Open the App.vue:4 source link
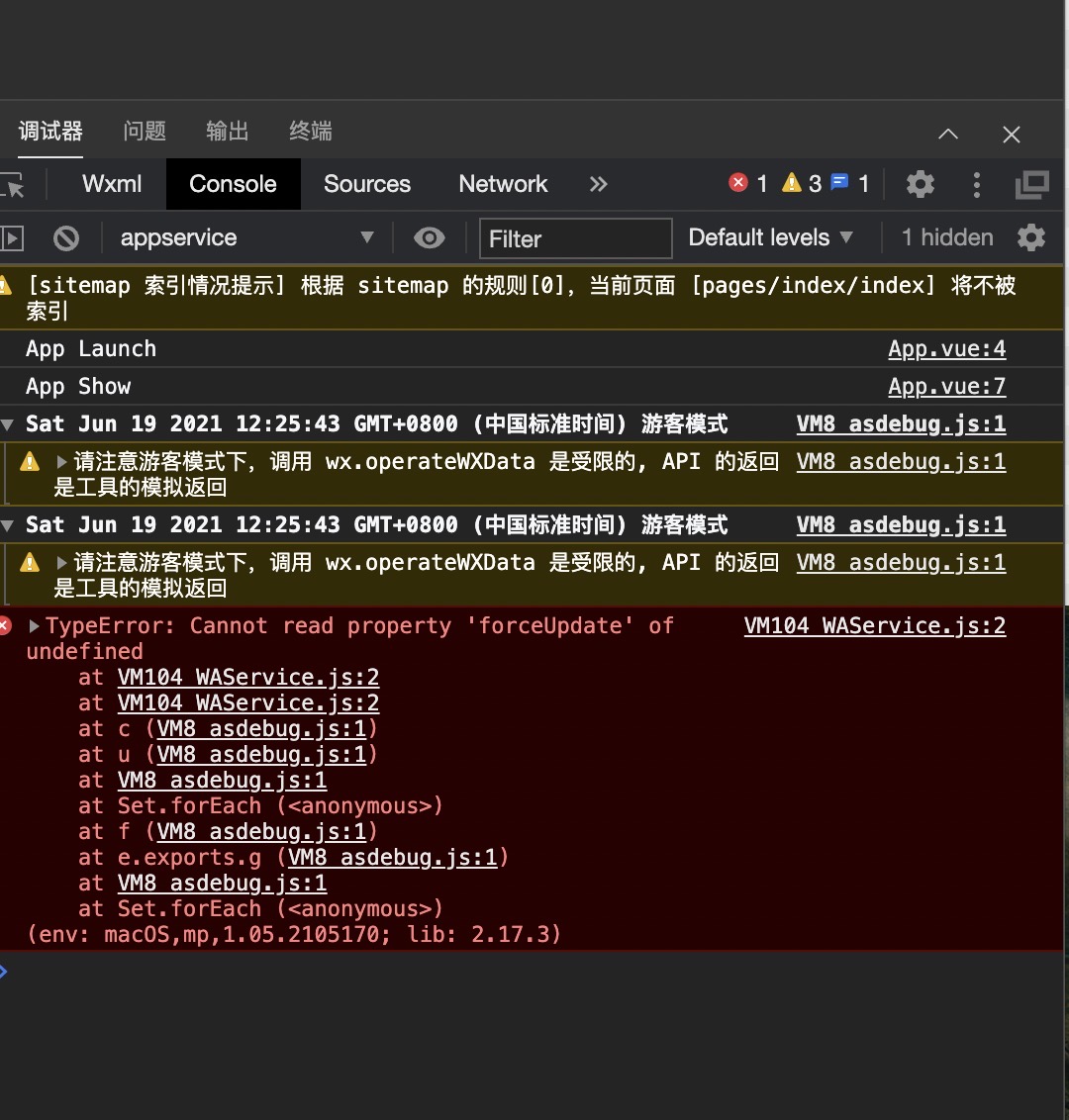1069x1120 pixels. click(x=946, y=349)
